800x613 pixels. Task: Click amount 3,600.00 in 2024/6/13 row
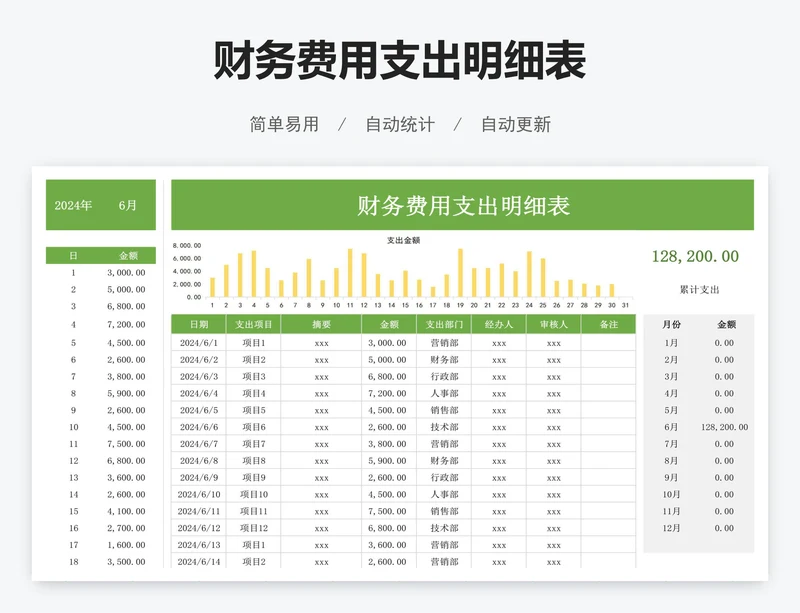click(387, 545)
